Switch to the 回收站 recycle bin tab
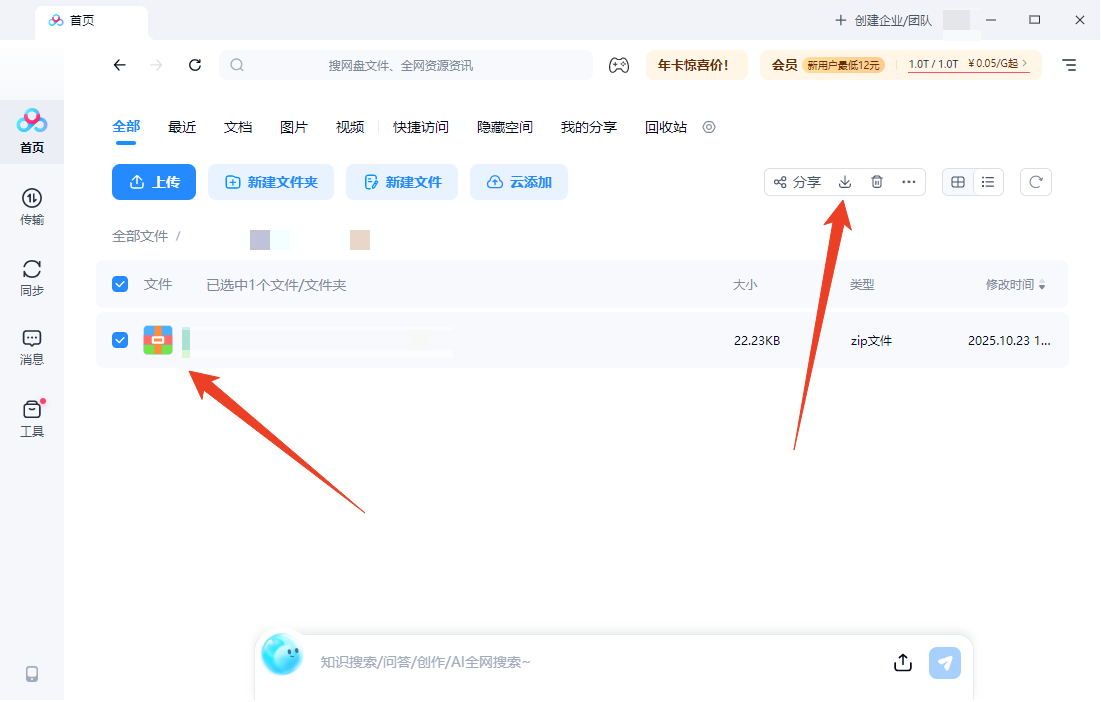 tap(665, 127)
